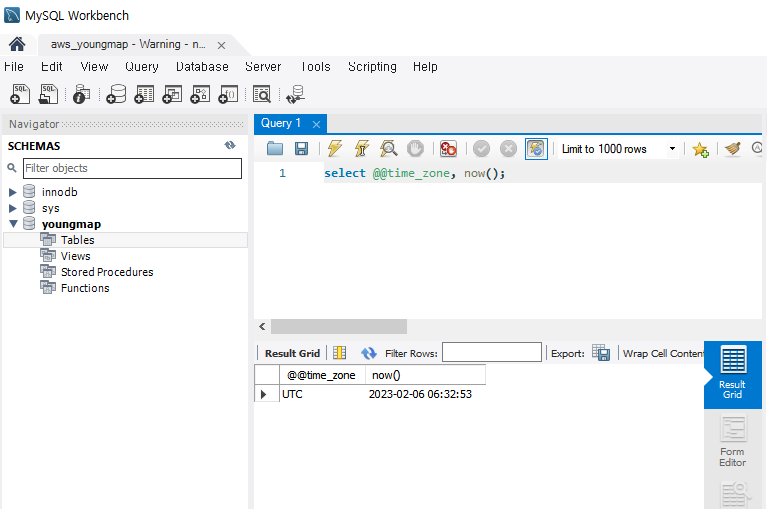
Task: Execute statement under cursor icon
Action: [361, 148]
